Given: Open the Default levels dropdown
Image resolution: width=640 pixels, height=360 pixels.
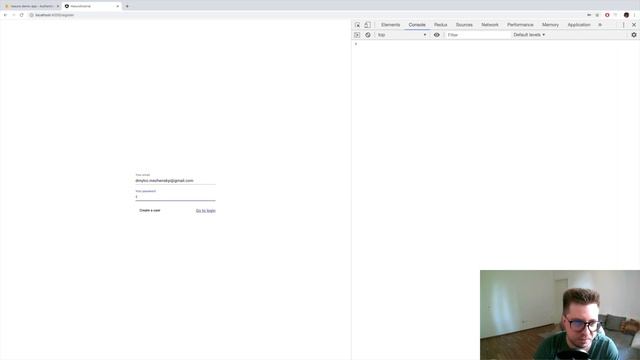Looking at the screenshot, I should click(529, 35).
